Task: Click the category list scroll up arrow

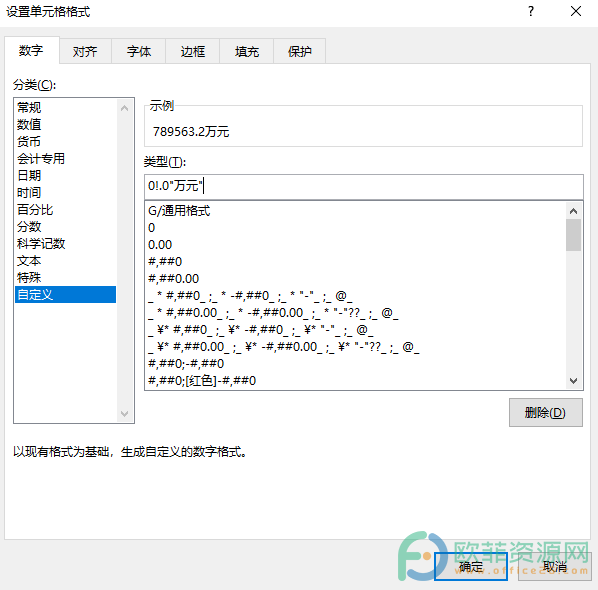Action: pos(124,108)
